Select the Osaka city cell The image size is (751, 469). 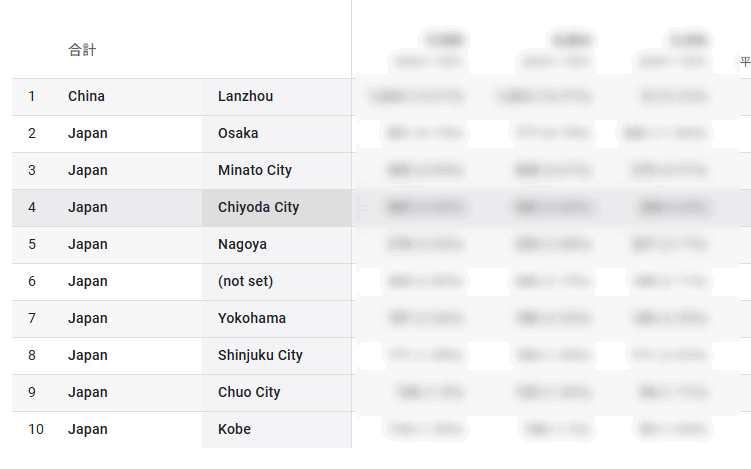[x=238, y=134]
